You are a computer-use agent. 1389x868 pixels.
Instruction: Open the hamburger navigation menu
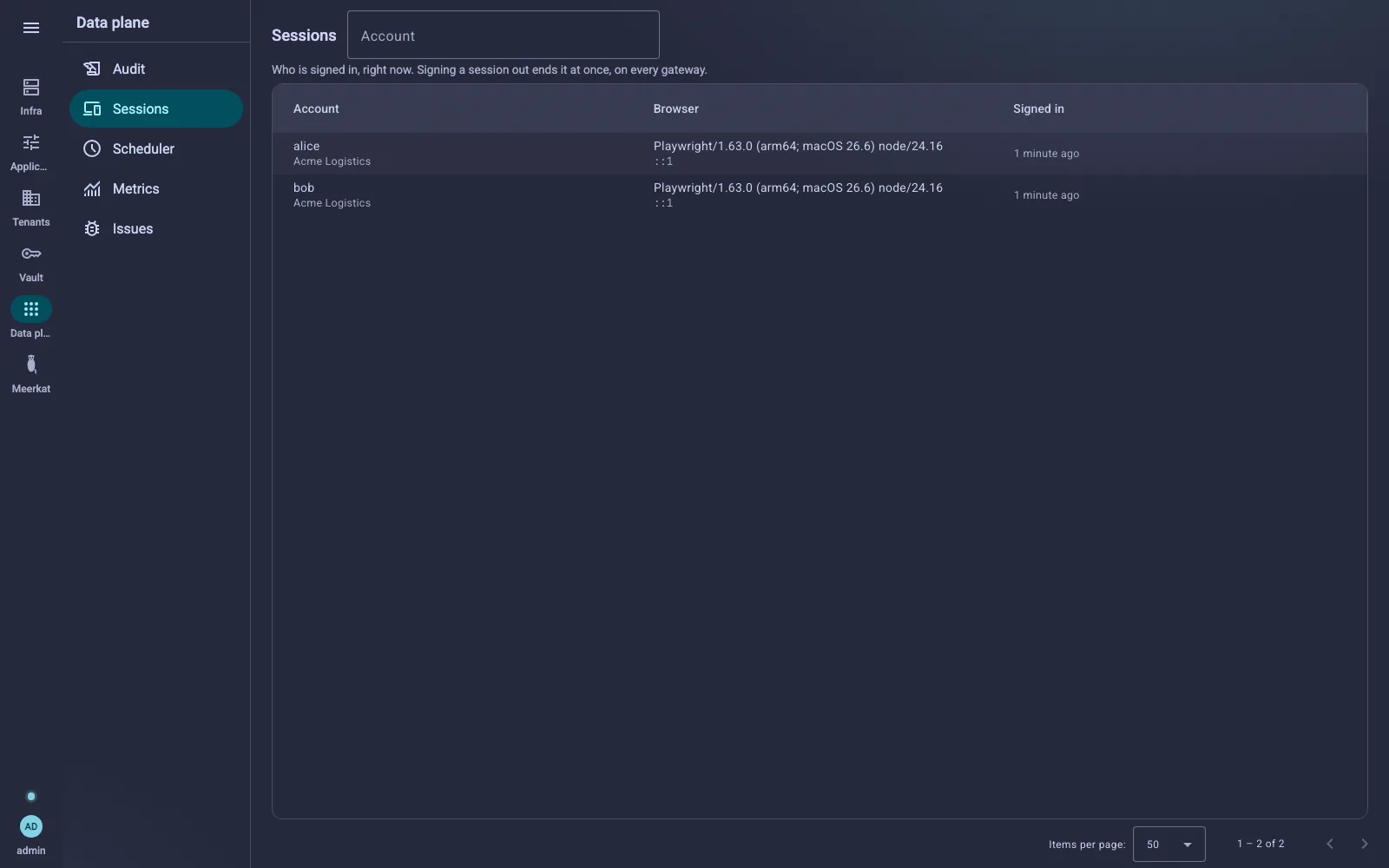click(x=31, y=28)
